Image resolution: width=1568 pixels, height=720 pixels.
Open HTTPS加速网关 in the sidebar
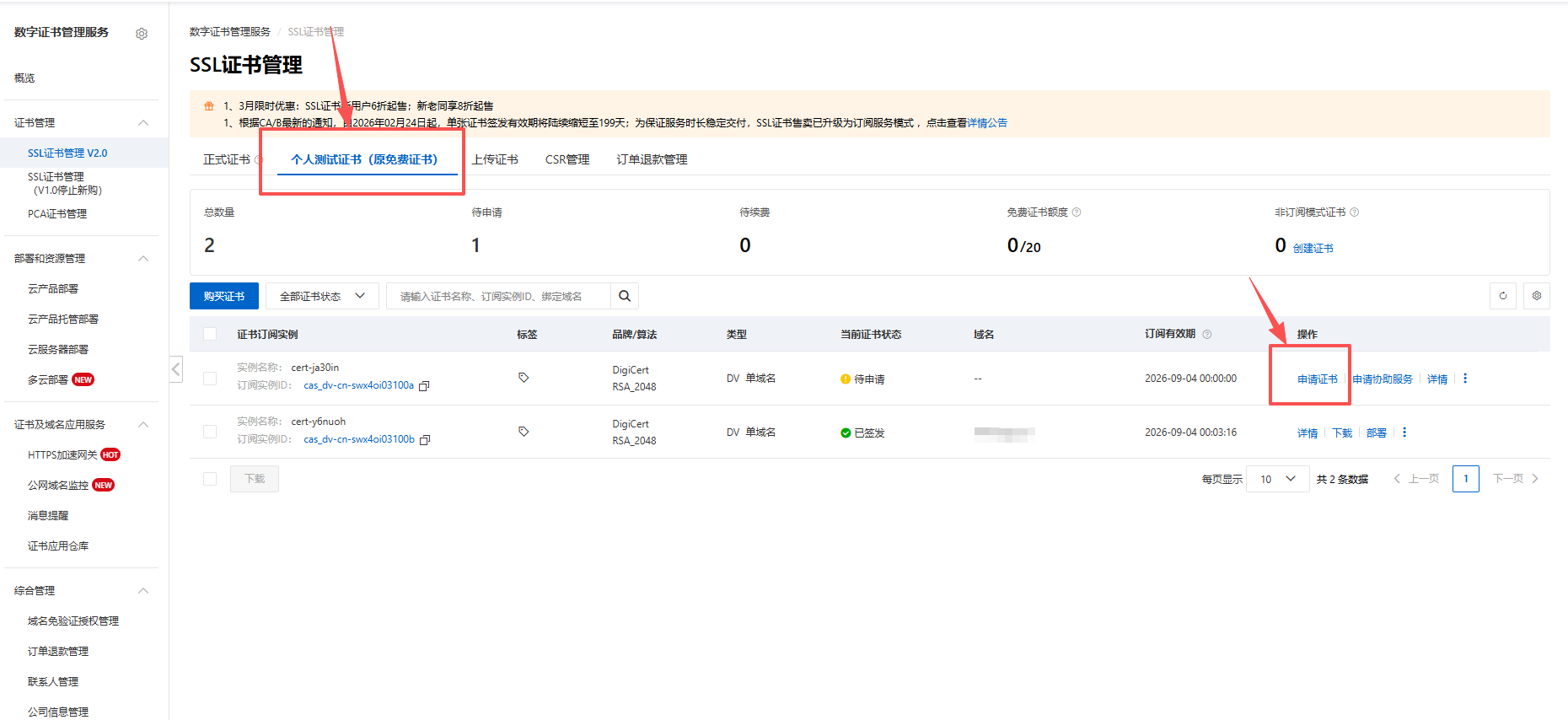click(62, 454)
